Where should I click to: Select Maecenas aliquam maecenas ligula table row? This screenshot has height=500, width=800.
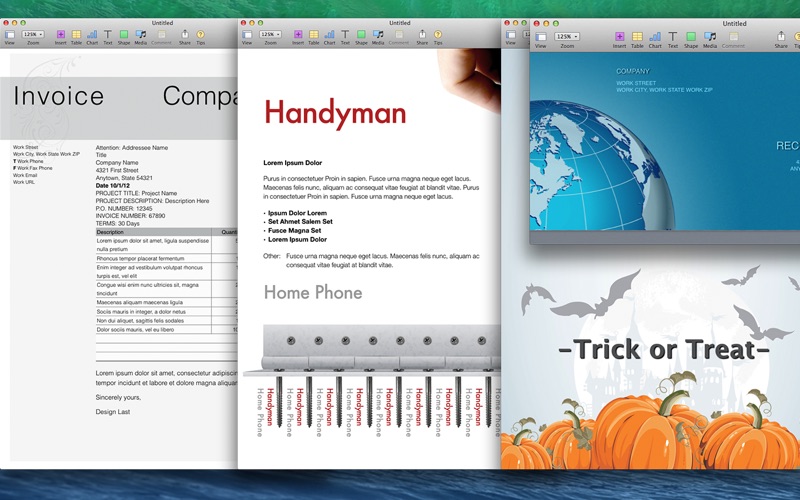154,303
